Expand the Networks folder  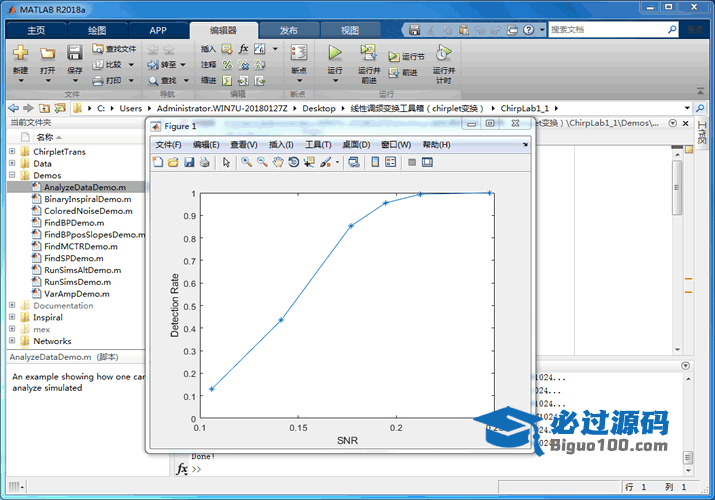tap(12, 341)
